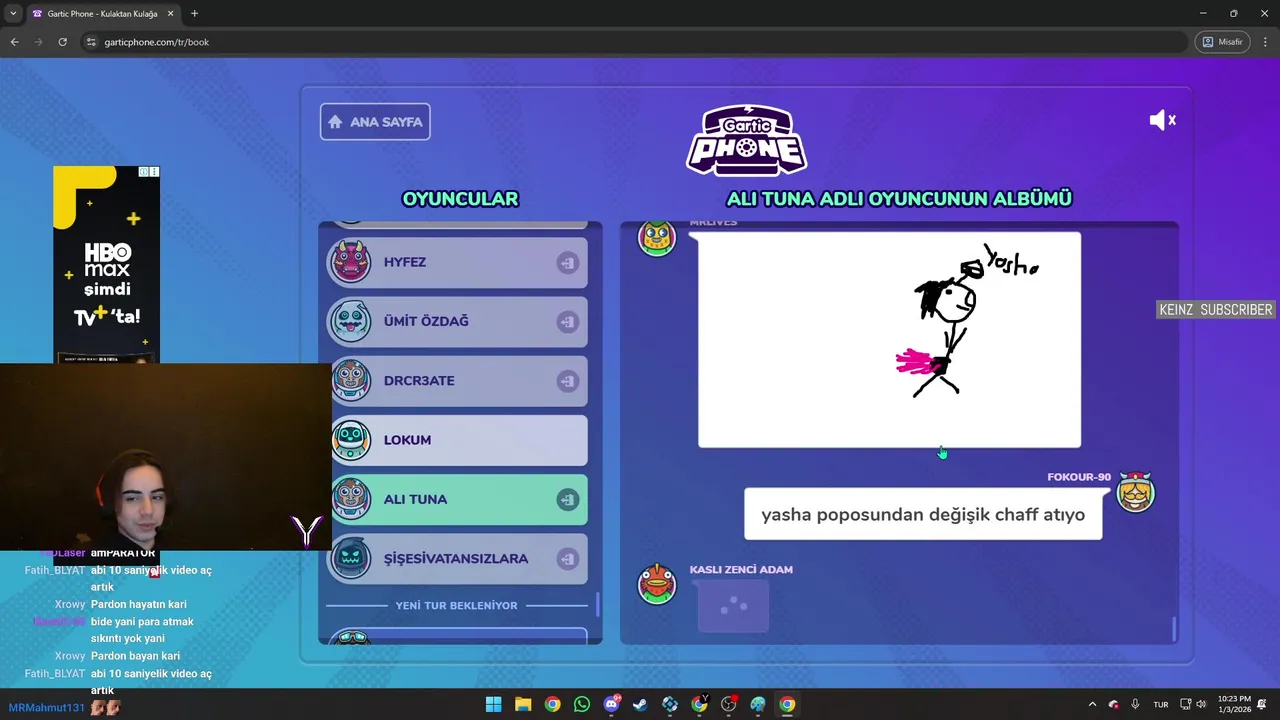This screenshot has width=1280, height=720.
Task: Click the Yasha stick figure drawing
Action: 889,340
